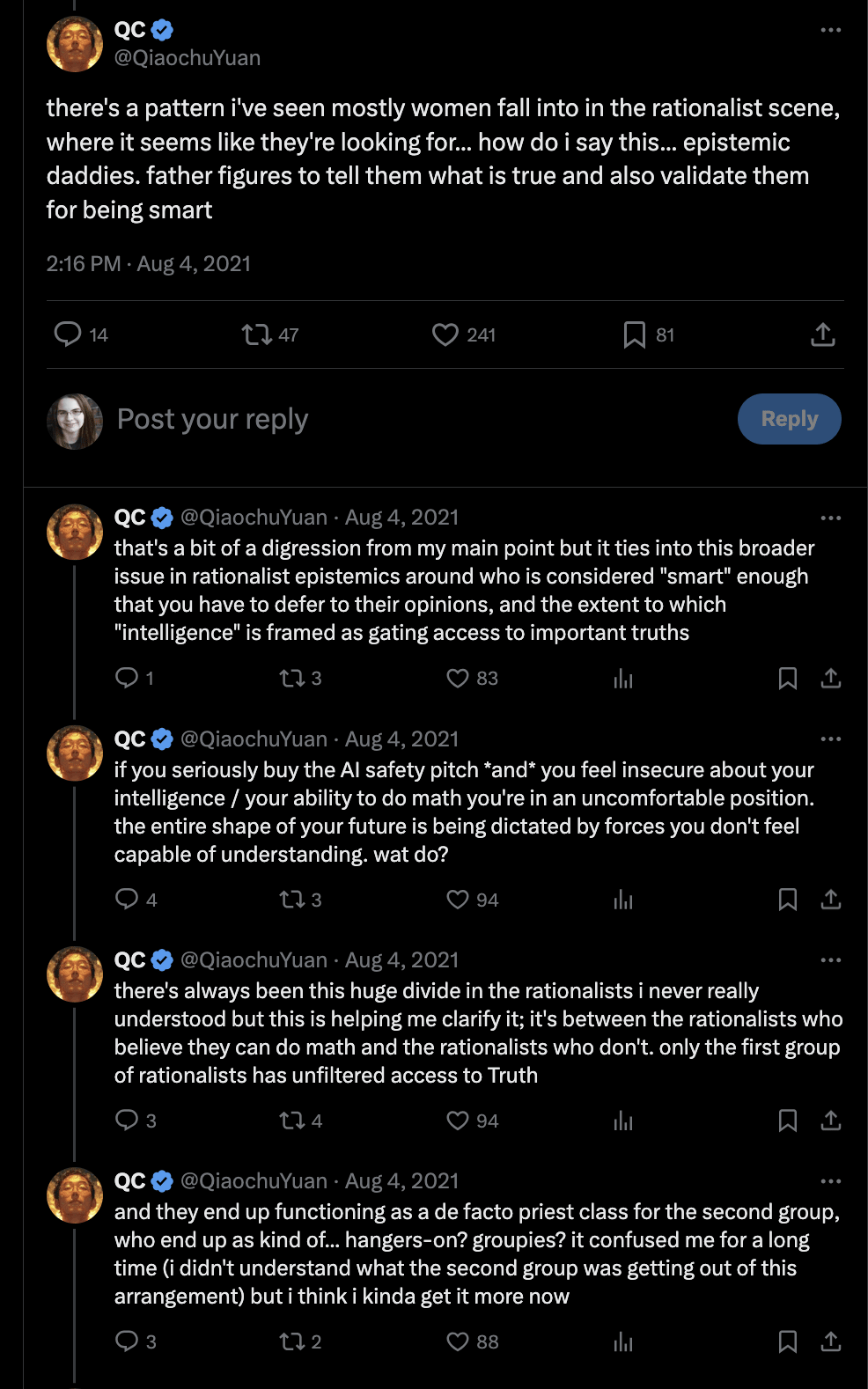Viewport: 868px width, 1389px height.
Task: Like the main tweet with 241 likes
Action: click(x=445, y=334)
